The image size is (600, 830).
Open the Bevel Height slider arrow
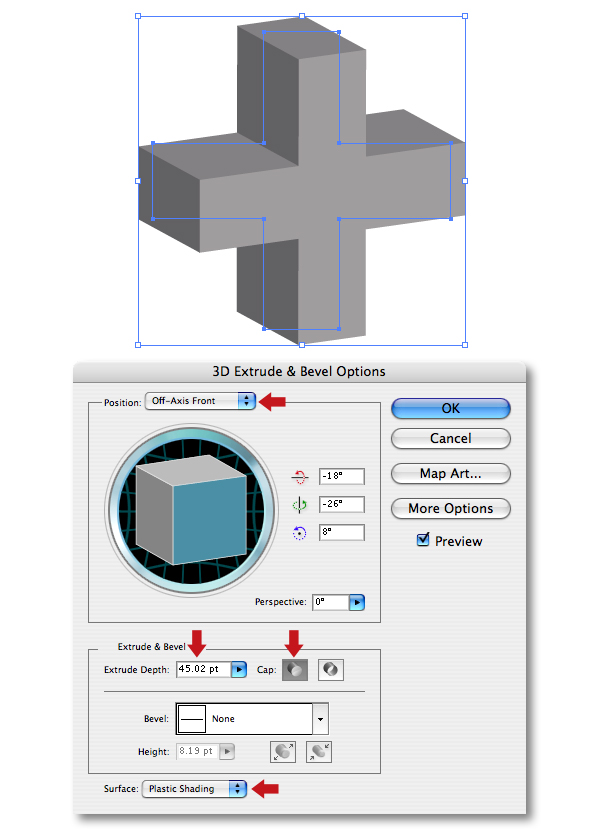tap(227, 751)
